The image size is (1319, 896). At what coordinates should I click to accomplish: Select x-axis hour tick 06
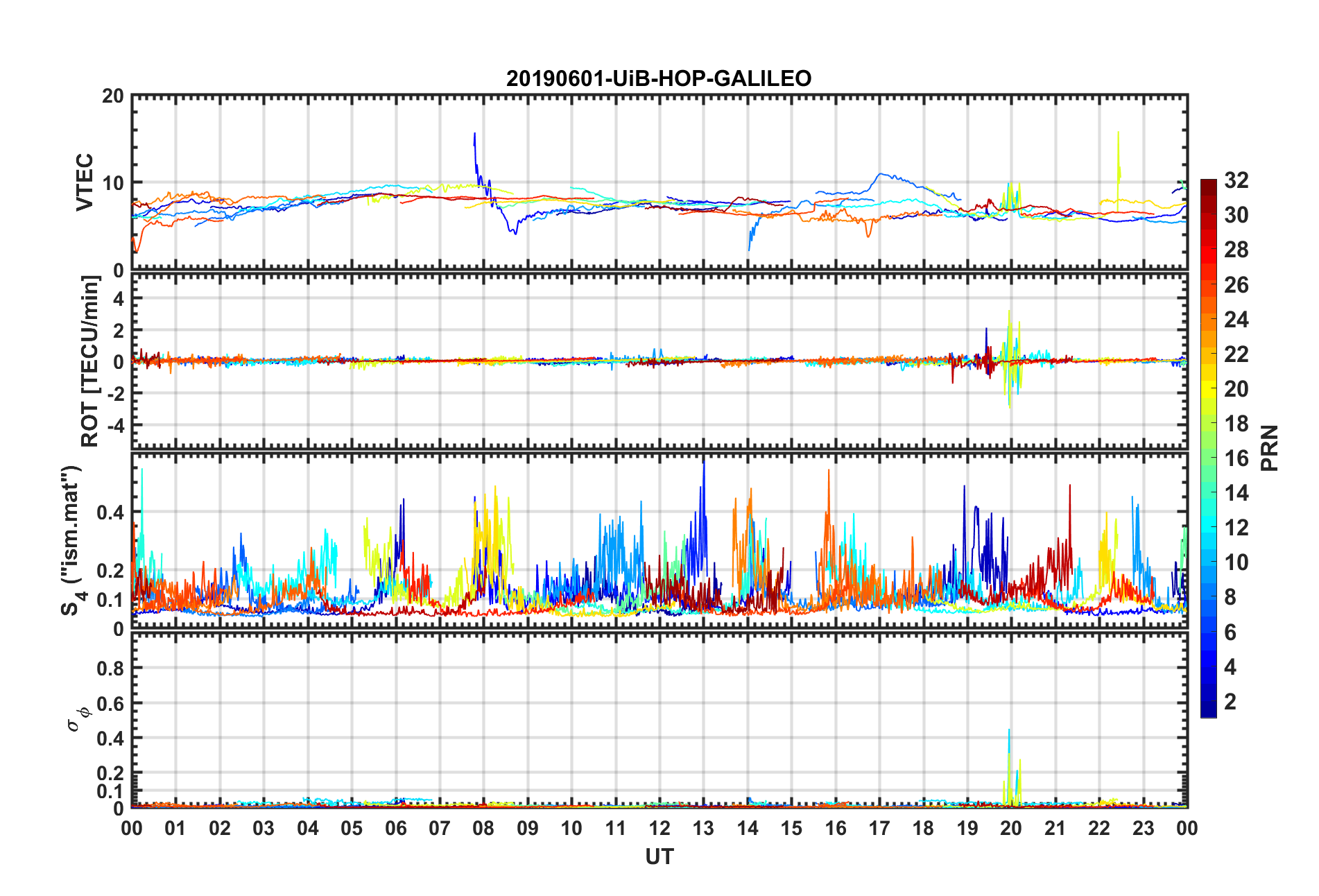pos(396,828)
